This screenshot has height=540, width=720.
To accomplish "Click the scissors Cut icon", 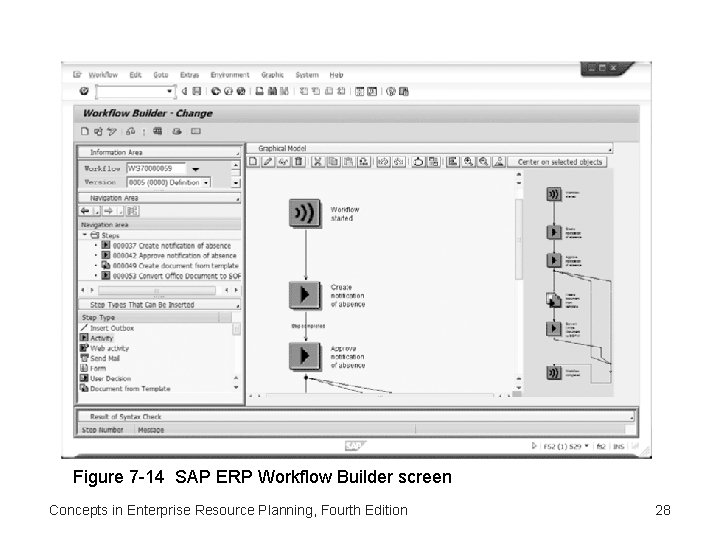I will pos(317,162).
